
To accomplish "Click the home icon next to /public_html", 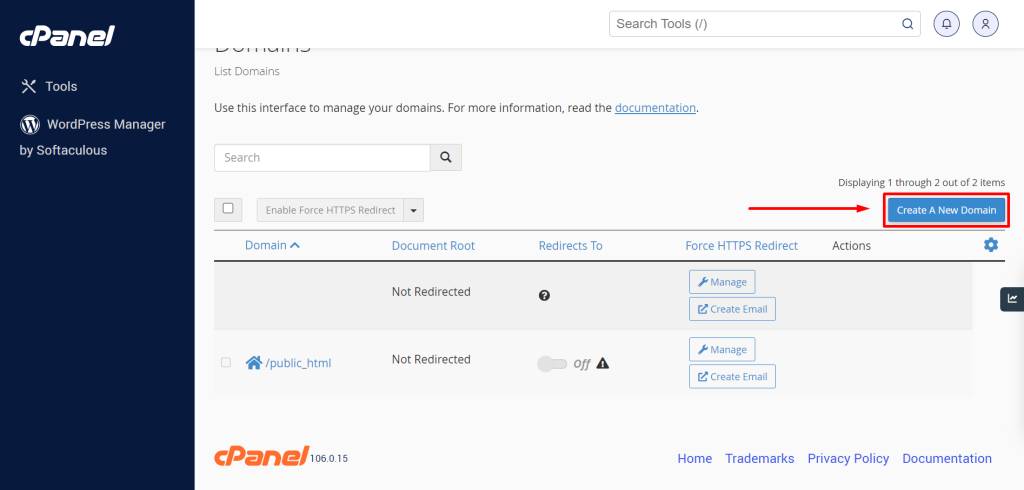I will pyautogui.click(x=253, y=363).
